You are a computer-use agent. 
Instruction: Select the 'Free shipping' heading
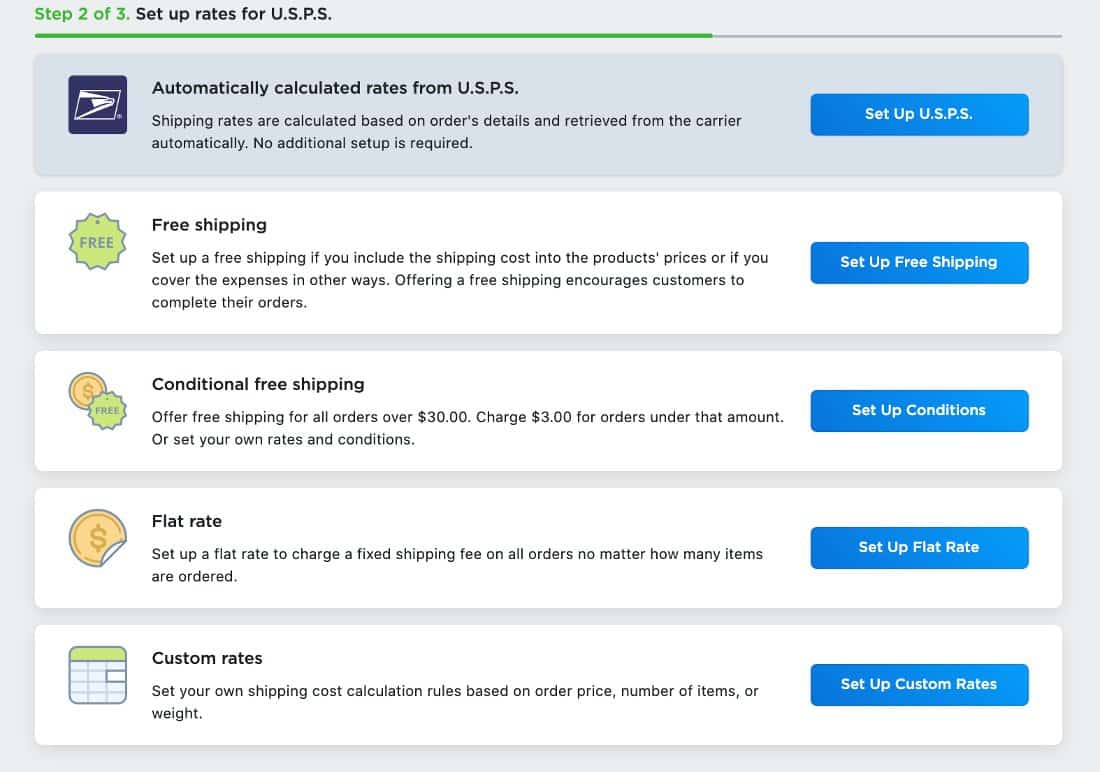coord(209,225)
